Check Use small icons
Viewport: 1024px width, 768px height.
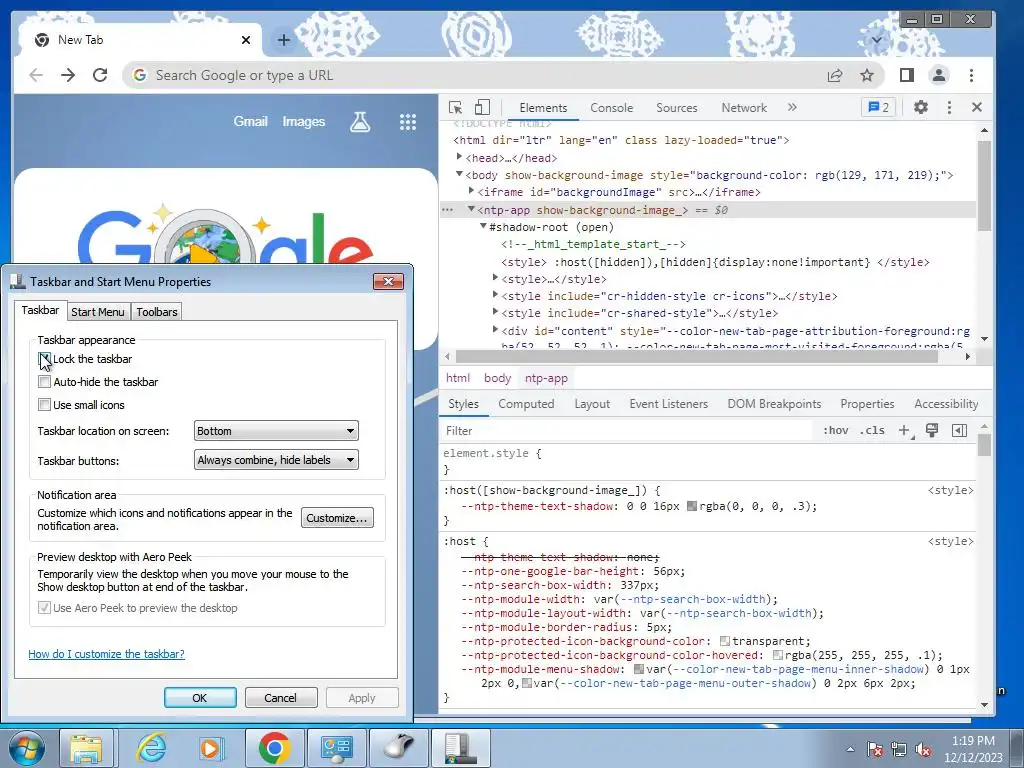point(44,404)
